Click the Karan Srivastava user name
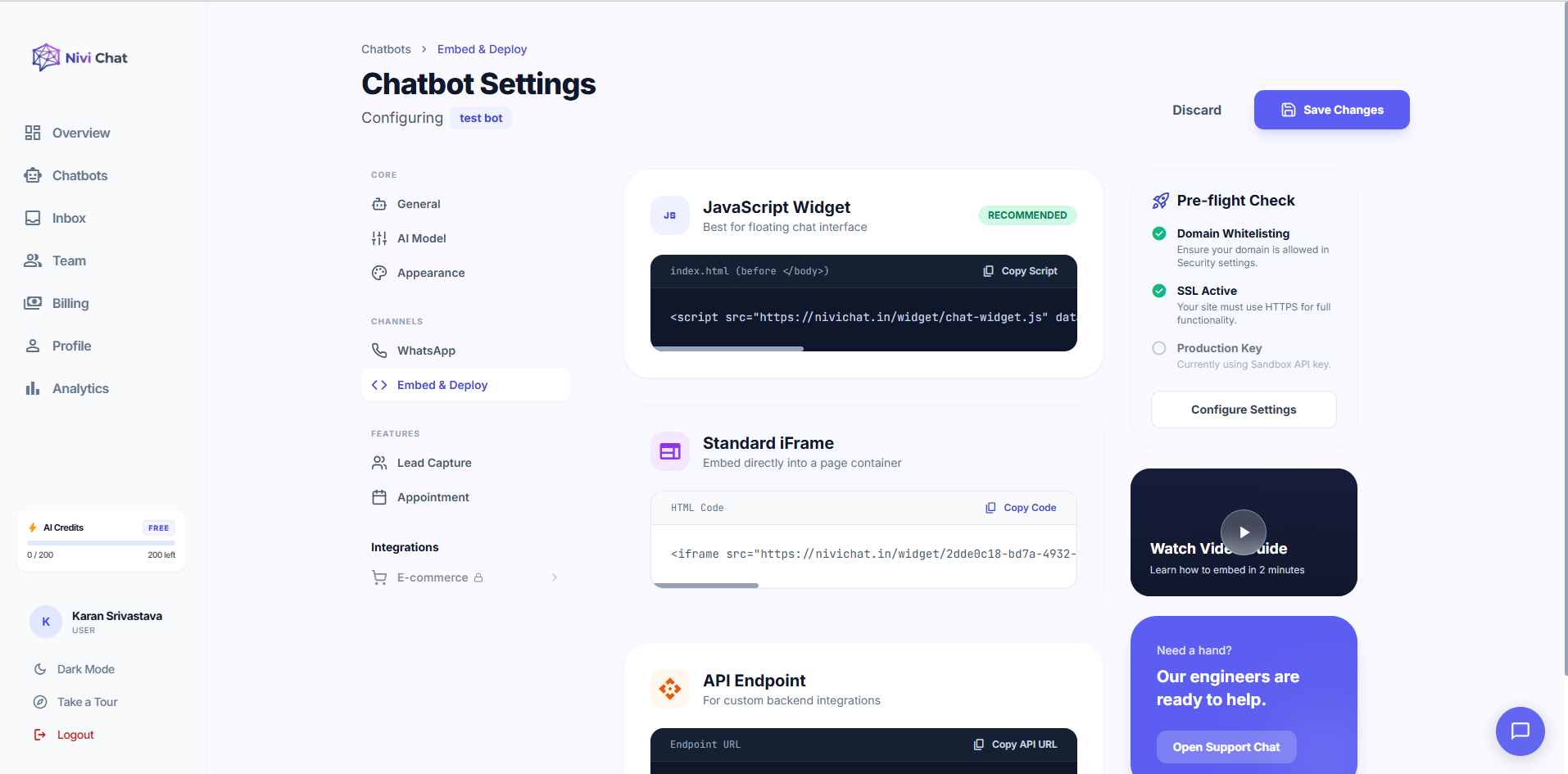 tap(117, 616)
